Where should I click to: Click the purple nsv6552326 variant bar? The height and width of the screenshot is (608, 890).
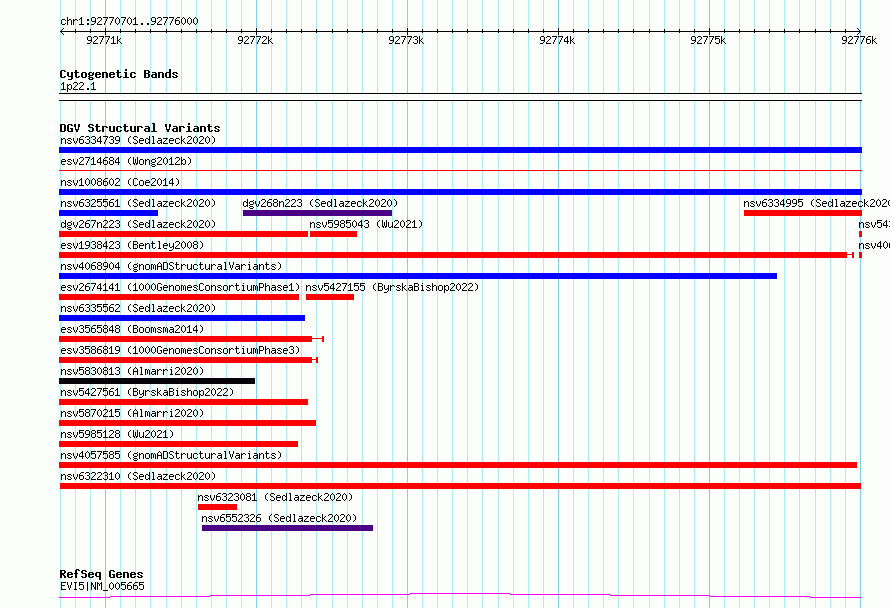pos(287,528)
